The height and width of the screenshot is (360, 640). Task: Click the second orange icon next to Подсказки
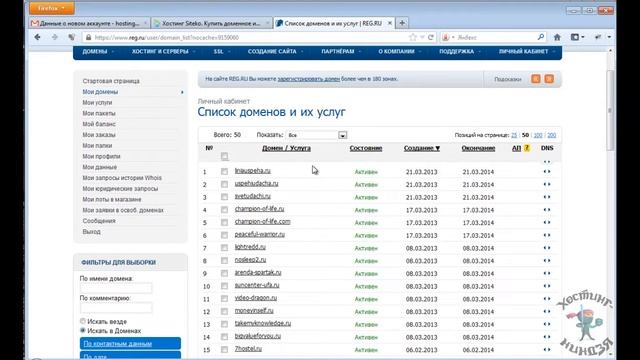coord(549,79)
